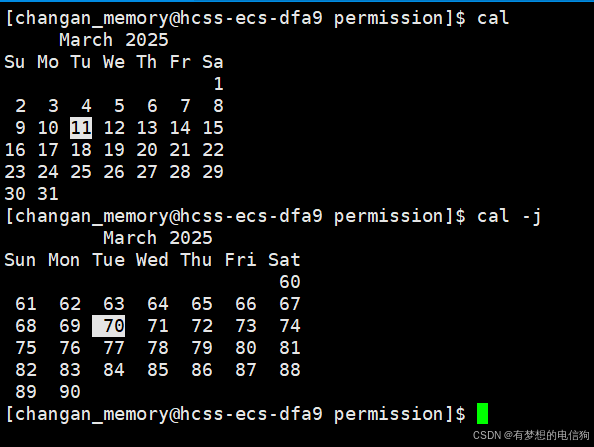Click the 'March 2025' header under cal -j
This screenshot has width=594, height=447.
(158, 238)
